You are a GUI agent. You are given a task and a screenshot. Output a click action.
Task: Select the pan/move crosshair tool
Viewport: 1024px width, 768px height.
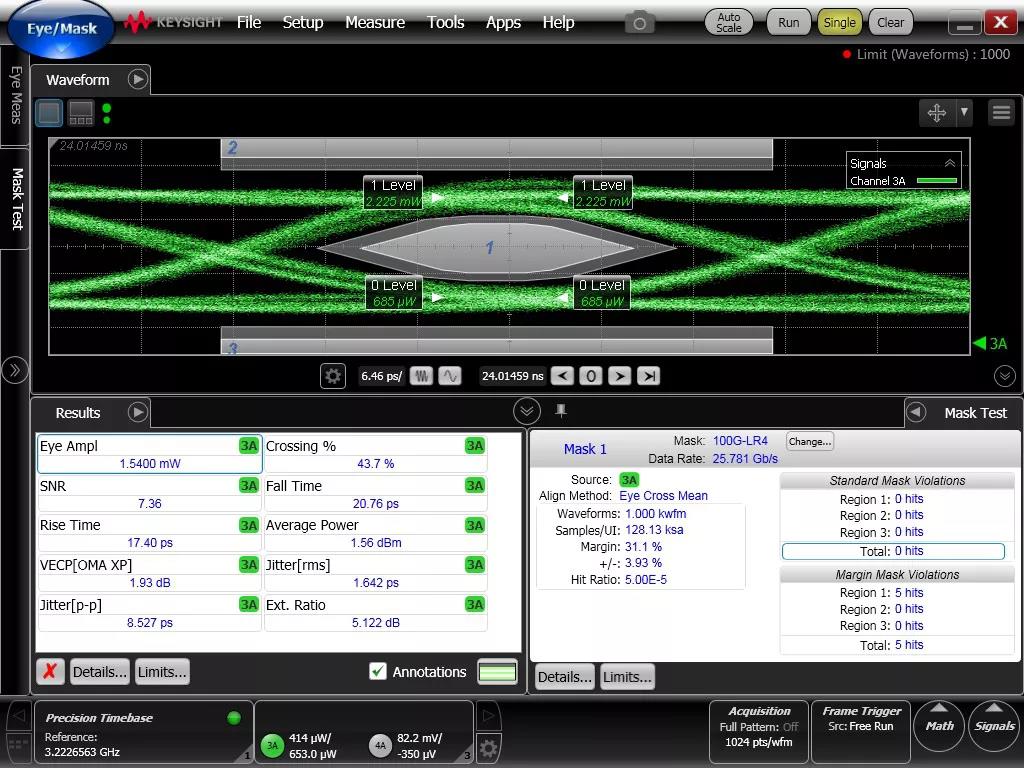936,113
